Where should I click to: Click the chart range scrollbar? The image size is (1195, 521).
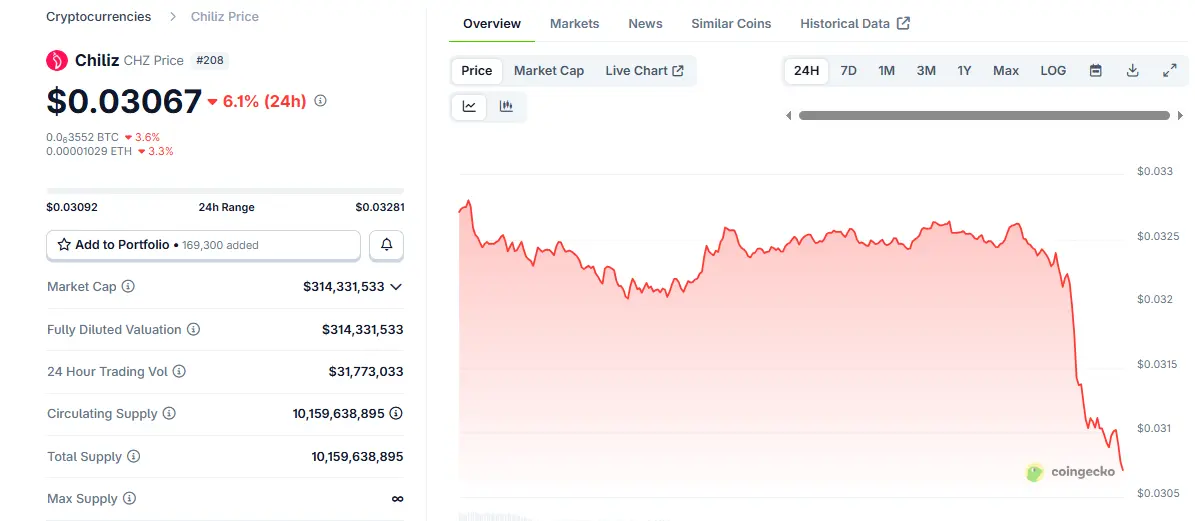click(984, 116)
